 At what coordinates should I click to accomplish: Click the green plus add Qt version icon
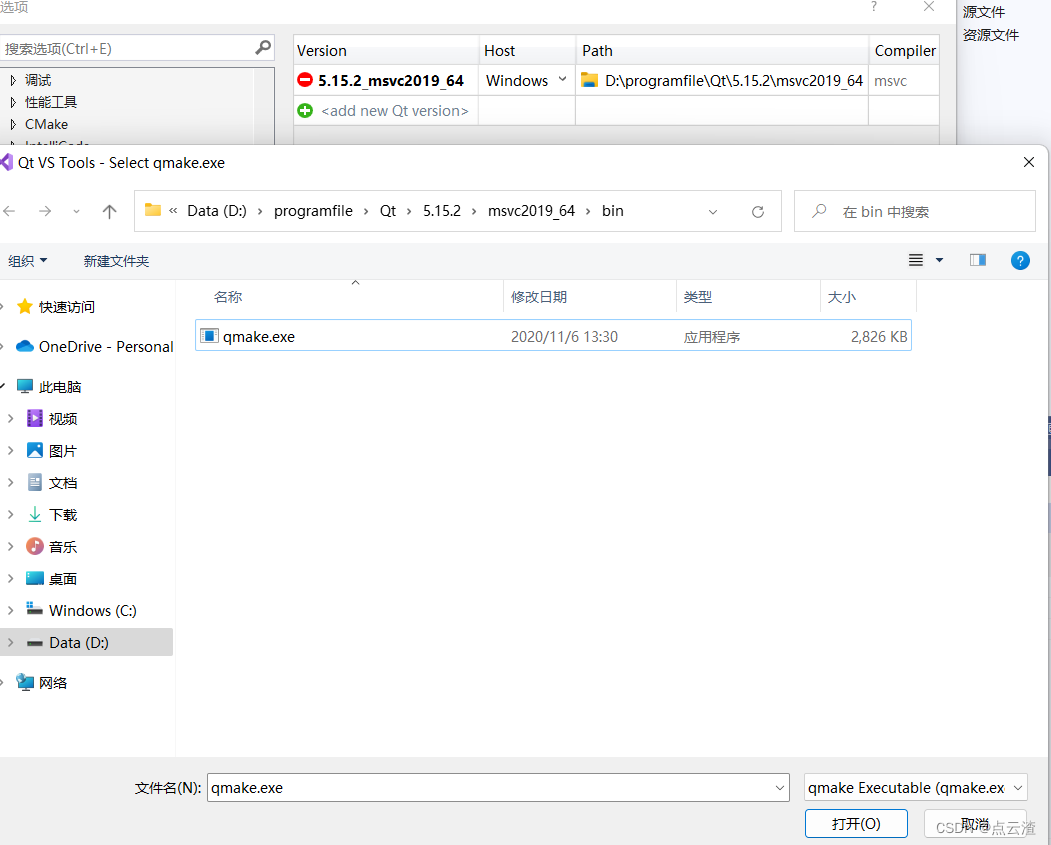[x=305, y=111]
